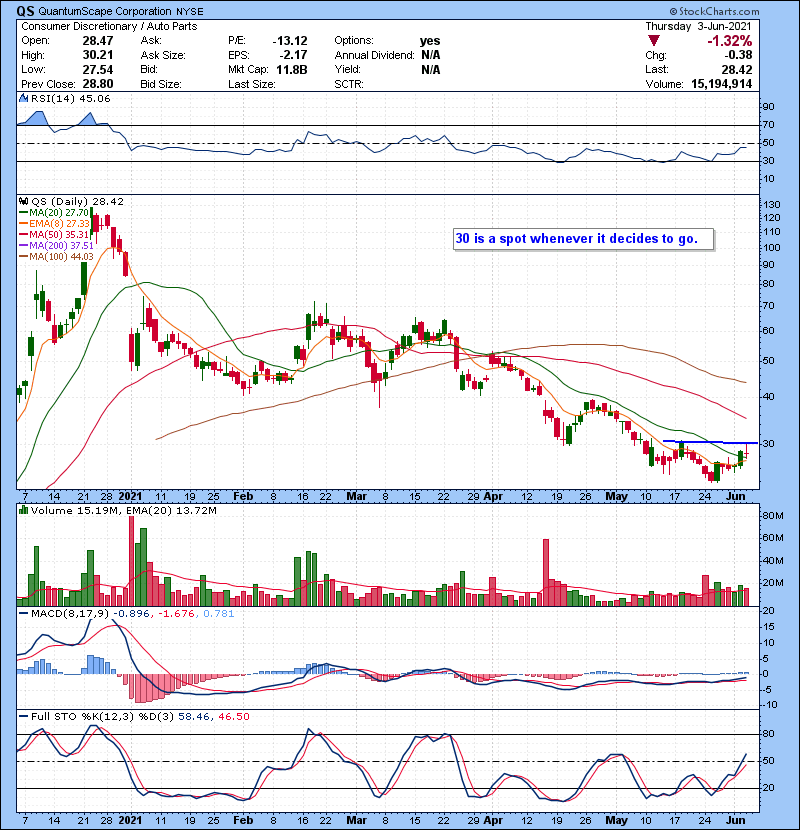Viewport: 800px width, 830px height.
Task: Click the Chg value -0.38
Action: pos(738,55)
